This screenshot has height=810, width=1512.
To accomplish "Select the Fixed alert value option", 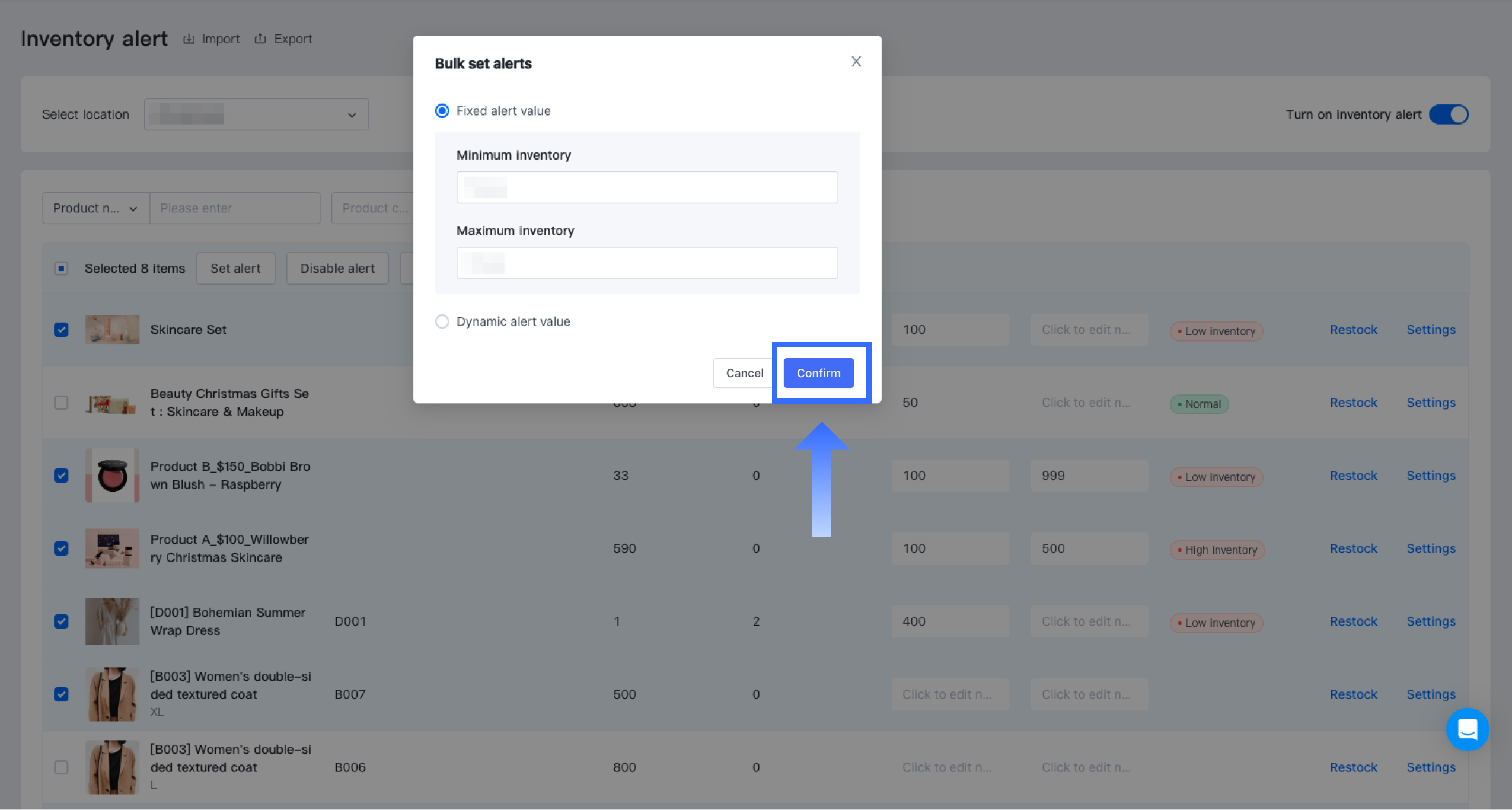I will click(442, 111).
